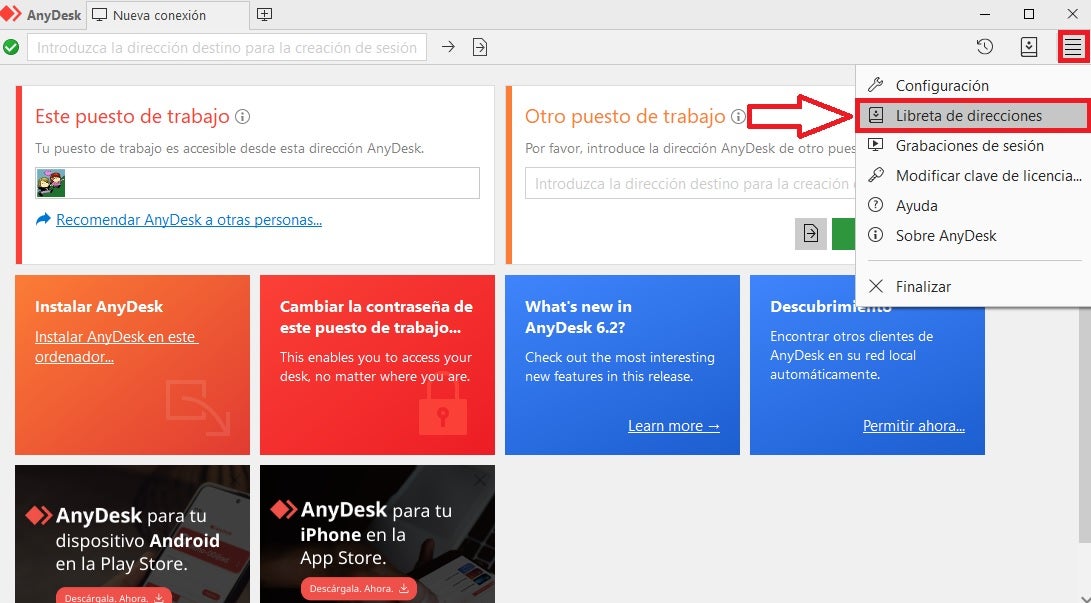Screen dimensions: 1091x603
Task: Add a new session tab
Action: tap(264, 15)
